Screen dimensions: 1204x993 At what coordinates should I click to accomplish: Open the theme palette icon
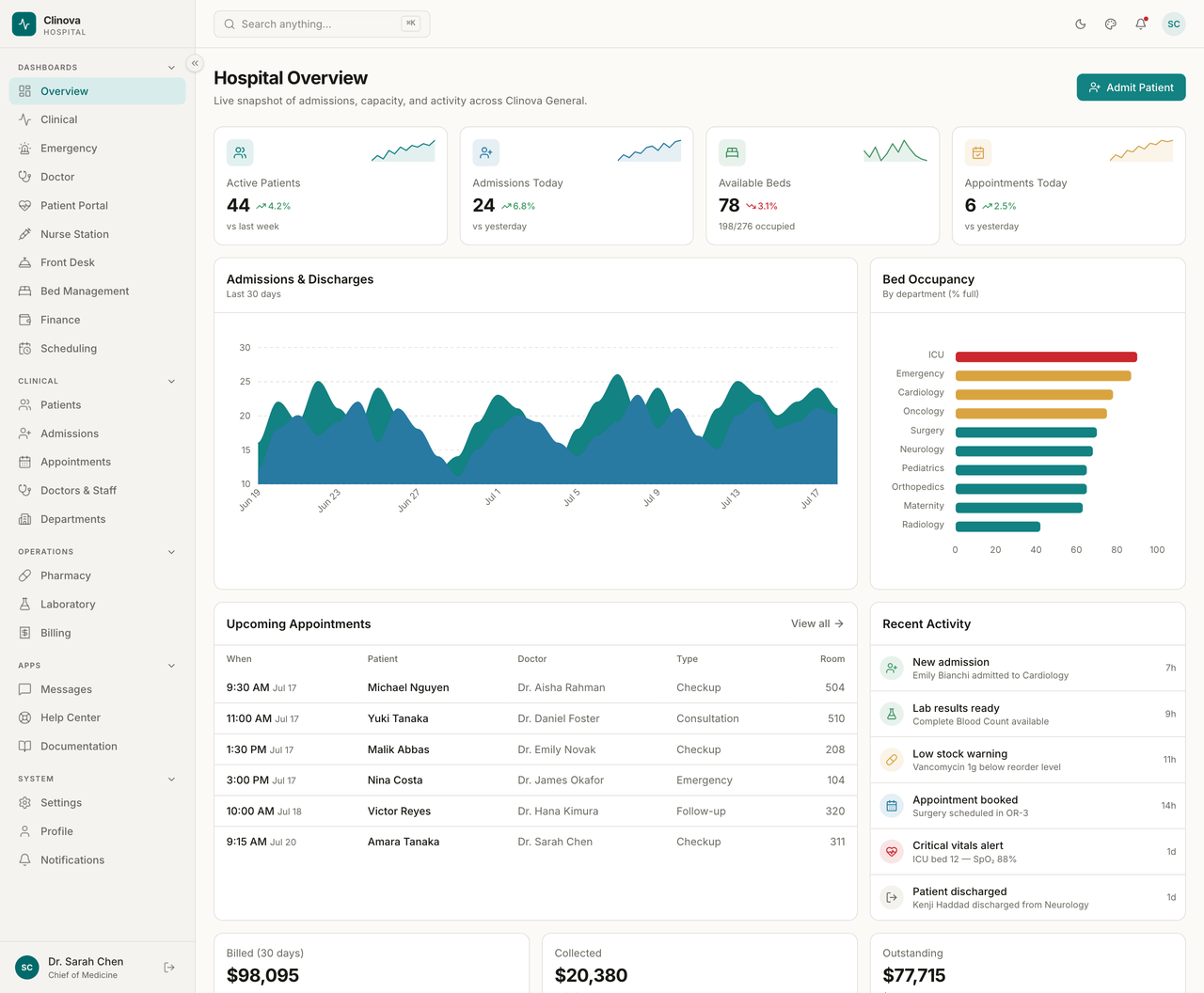pyautogui.click(x=1111, y=24)
